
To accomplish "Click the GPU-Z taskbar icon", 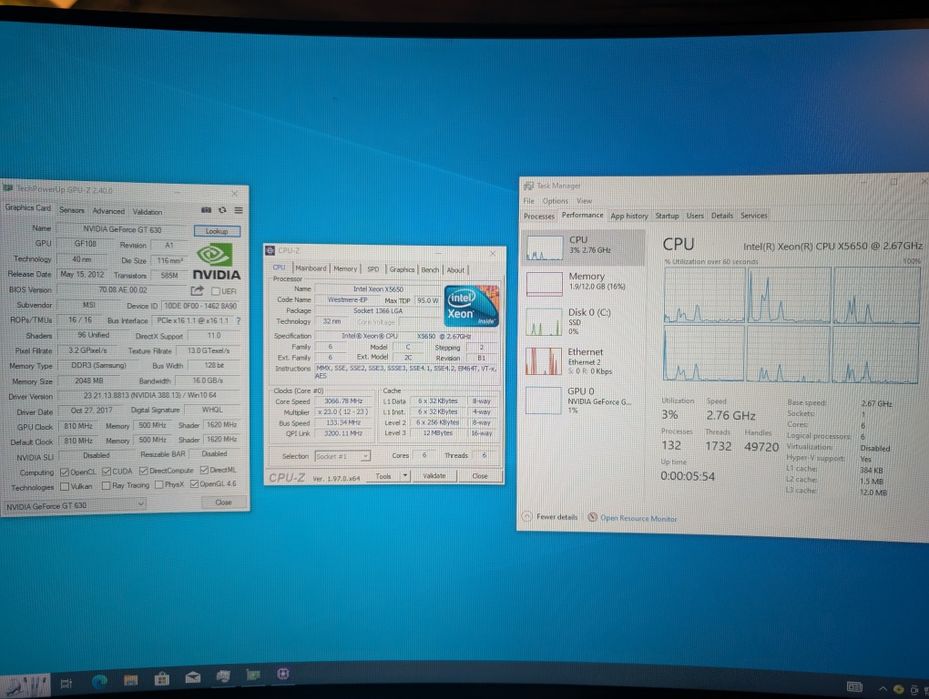I will click(x=253, y=675).
